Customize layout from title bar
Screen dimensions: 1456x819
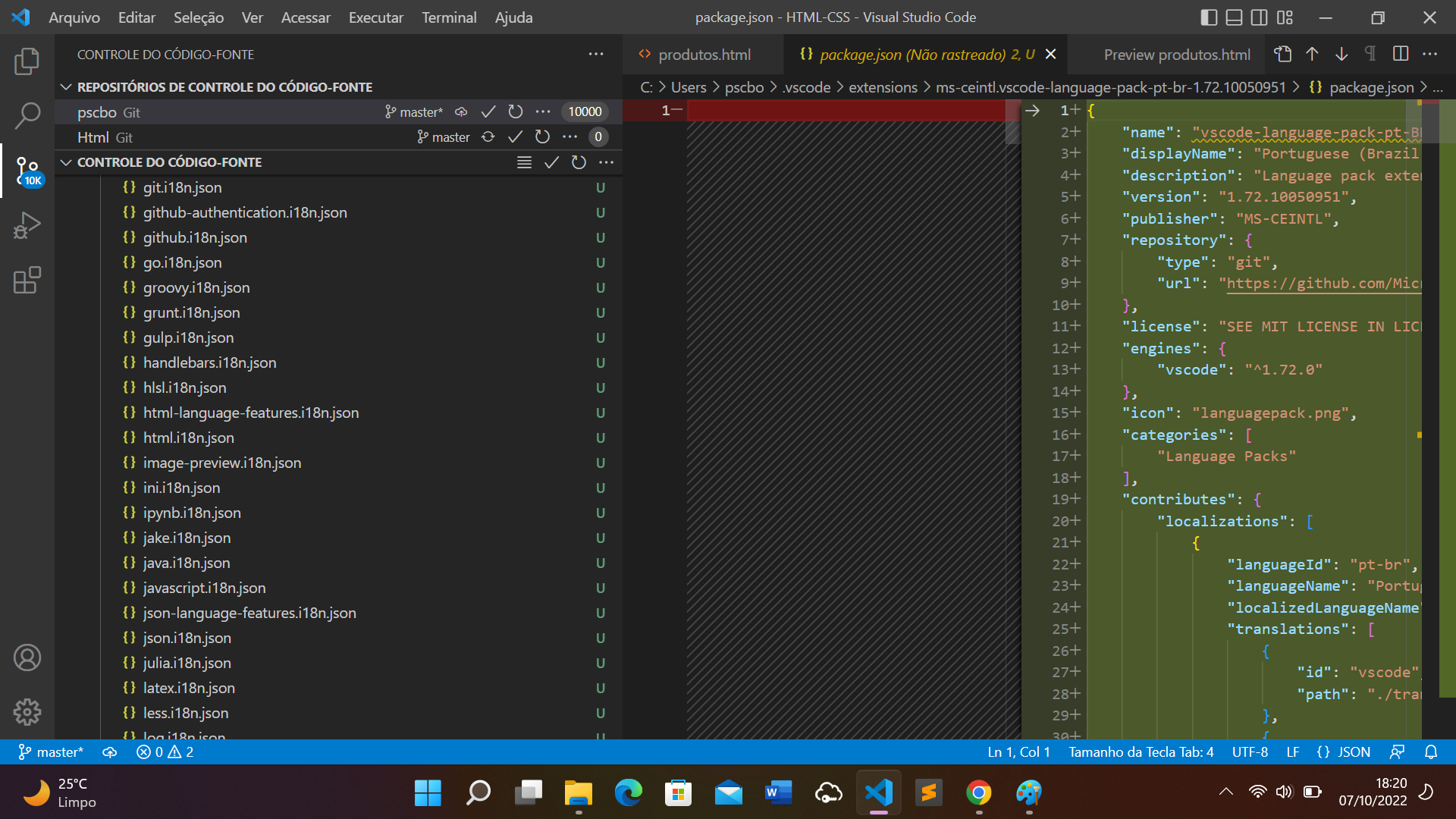point(1285,17)
